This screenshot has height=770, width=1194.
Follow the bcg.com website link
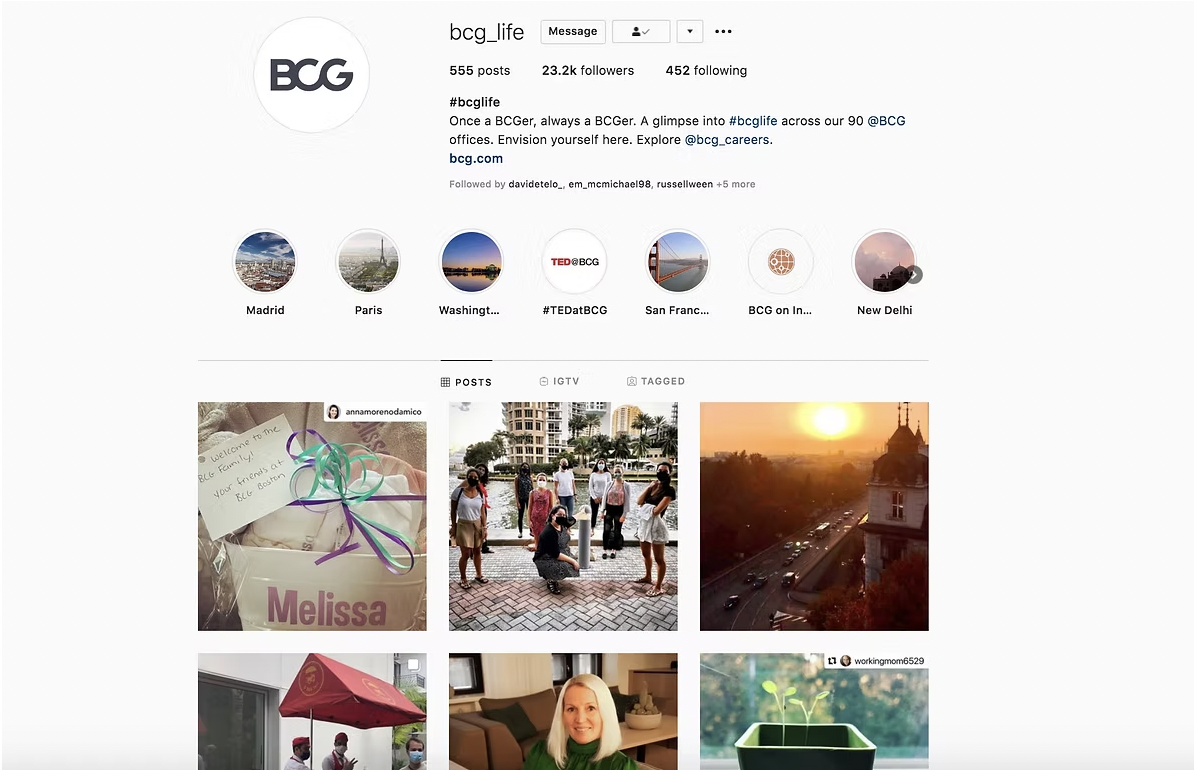476,158
